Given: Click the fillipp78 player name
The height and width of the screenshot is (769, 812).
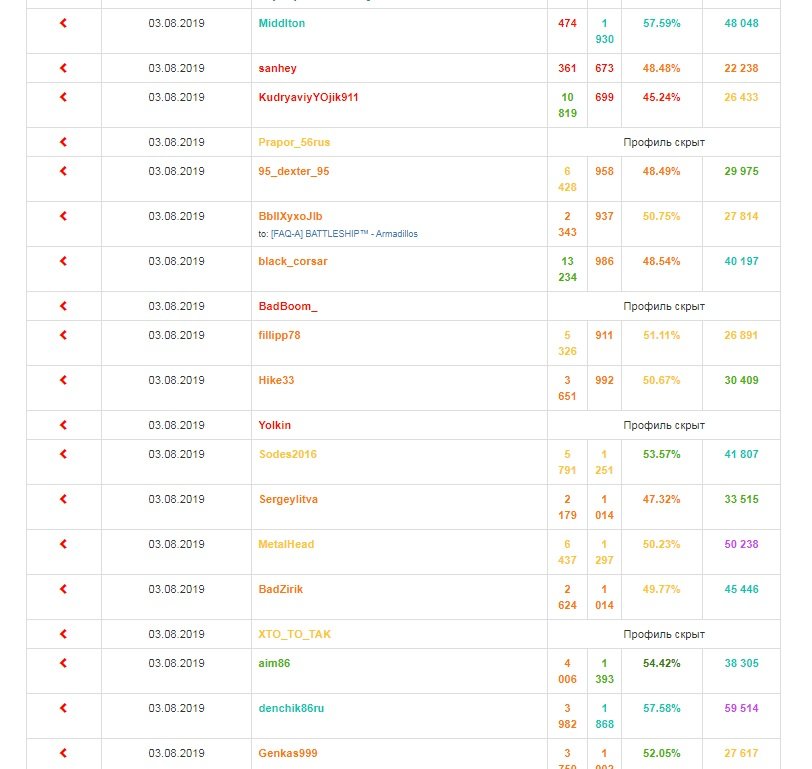Looking at the screenshot, I should pyautogui.click(x=280, y=336).
